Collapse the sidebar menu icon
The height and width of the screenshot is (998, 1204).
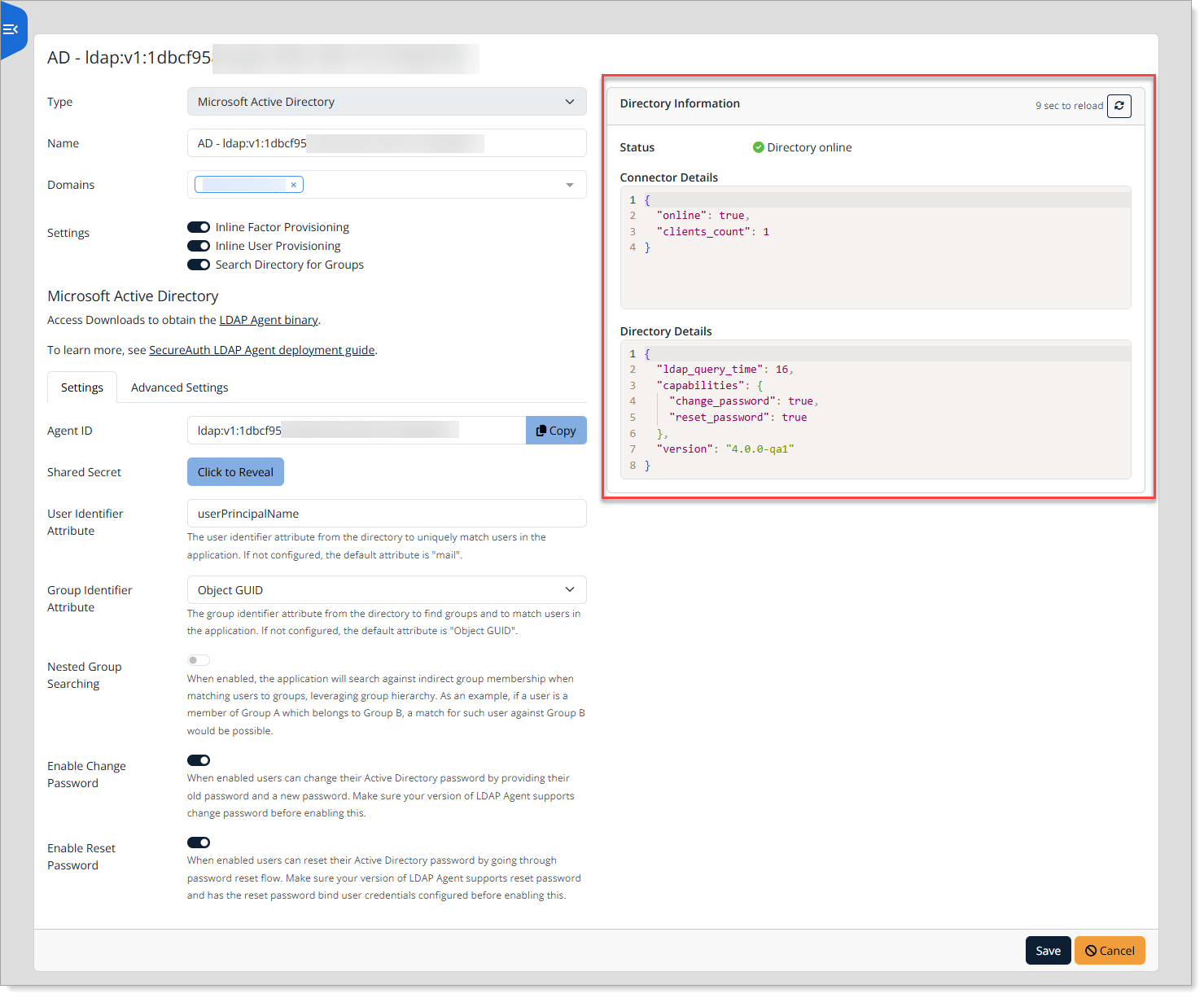[x=11, y=30]
